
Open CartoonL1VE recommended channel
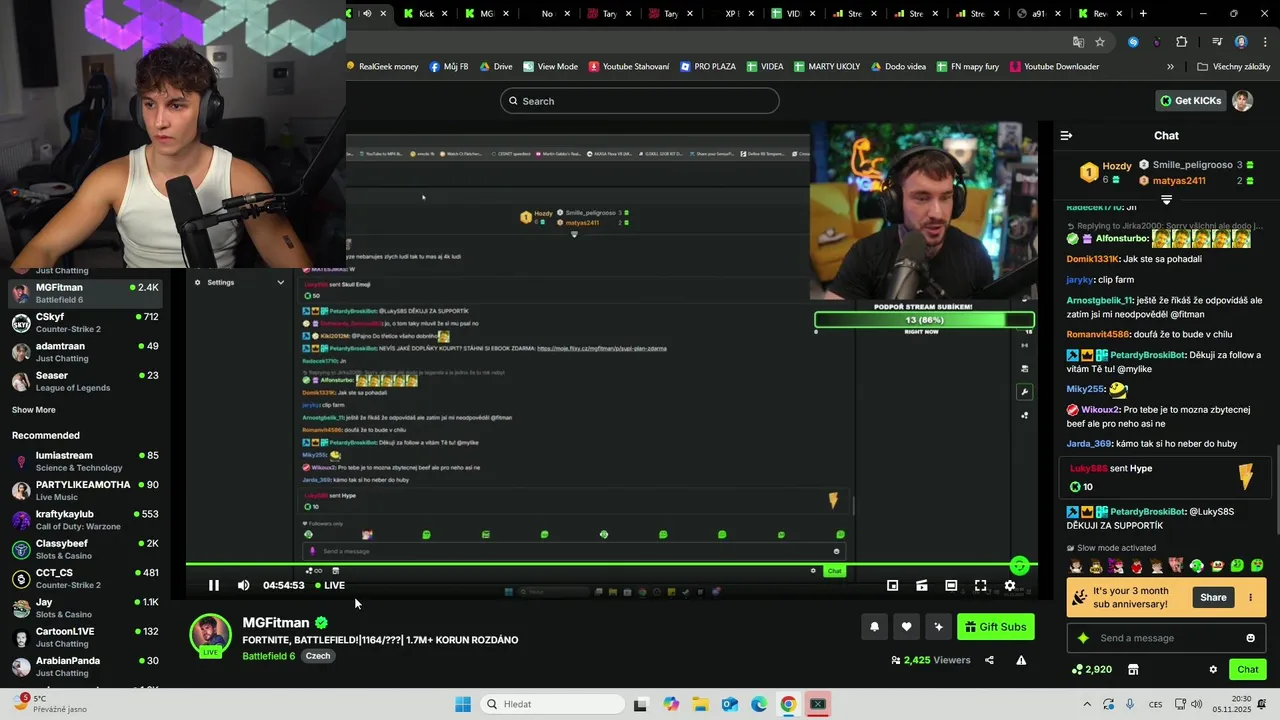85,637
